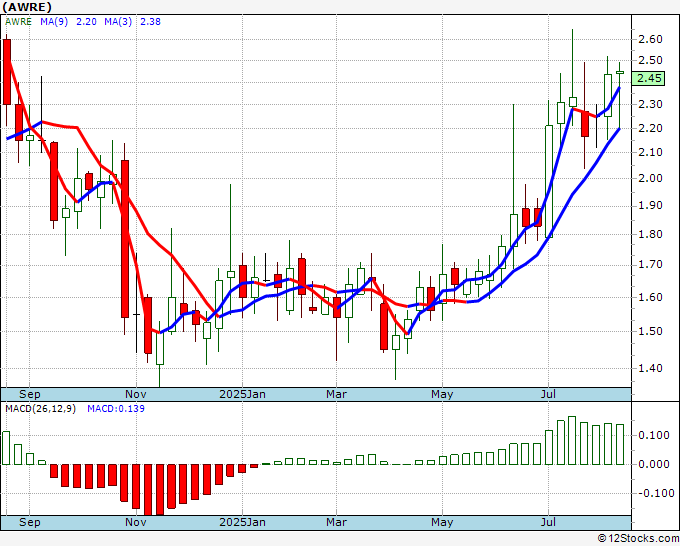The image size is (680, 546).
Task: Click the 1.80 price axis label
Action: click(650, 234)
